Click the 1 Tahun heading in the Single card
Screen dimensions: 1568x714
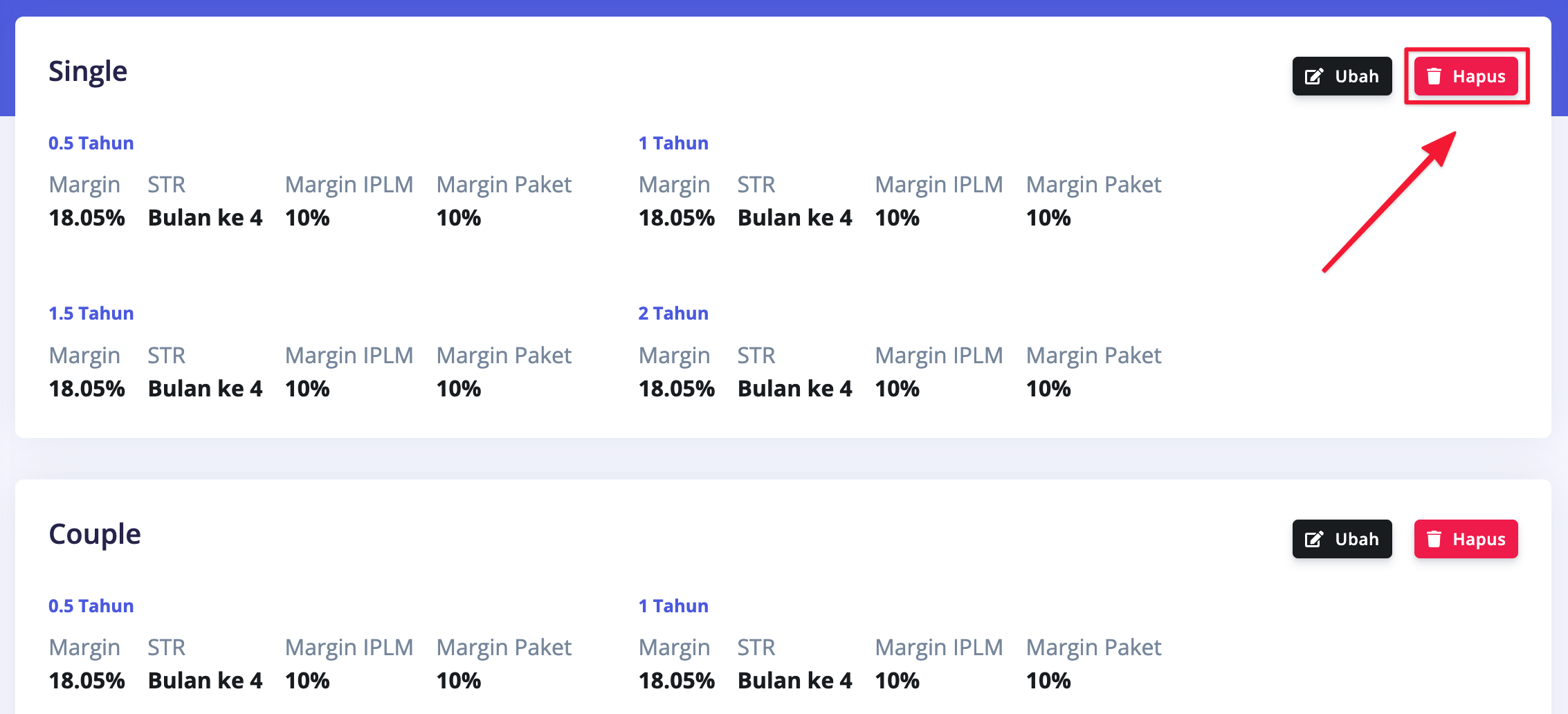(673, 143)
